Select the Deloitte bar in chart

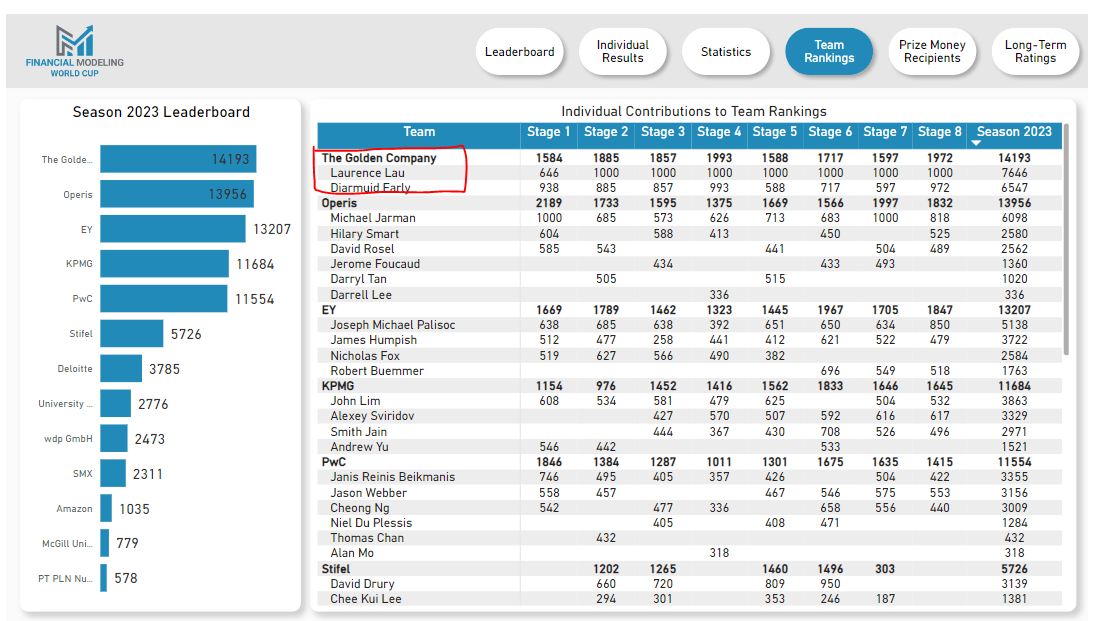[x=121, y=368]
